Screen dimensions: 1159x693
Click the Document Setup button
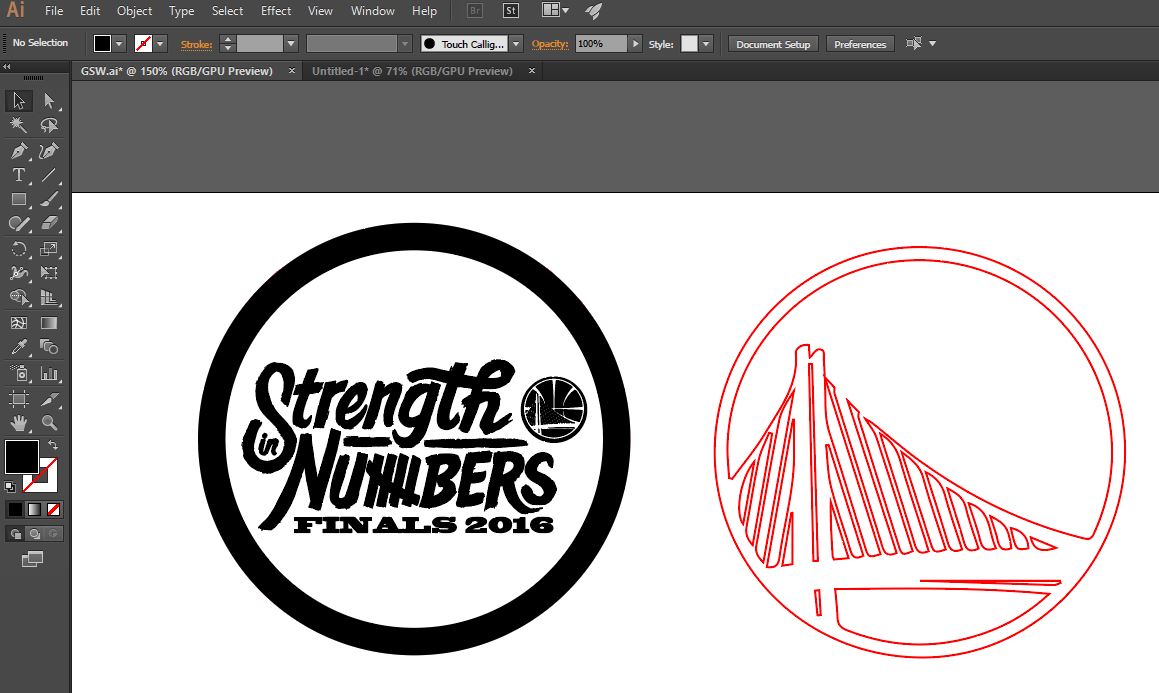(x=773, y=44)
